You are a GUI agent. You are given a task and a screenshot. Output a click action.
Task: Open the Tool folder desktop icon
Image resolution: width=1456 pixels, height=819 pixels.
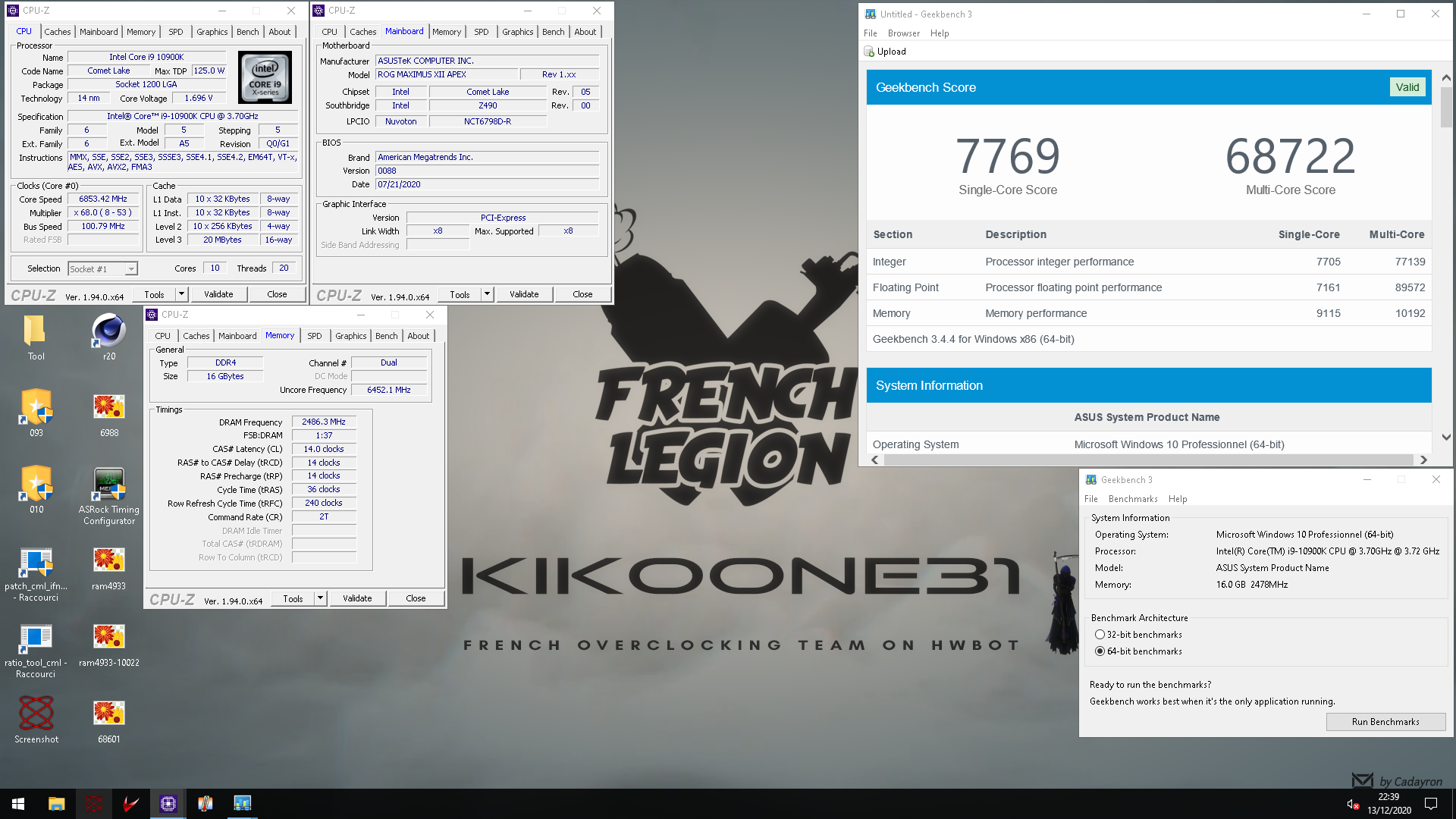coord(36,337)
